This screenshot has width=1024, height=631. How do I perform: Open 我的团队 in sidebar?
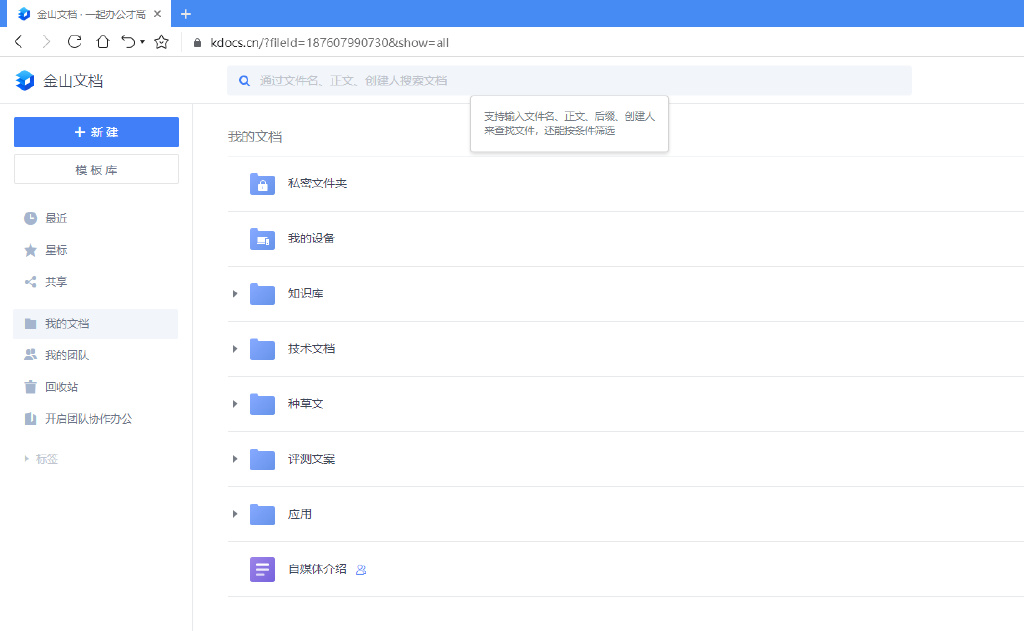pyautogui.click(x=67, y=355)
